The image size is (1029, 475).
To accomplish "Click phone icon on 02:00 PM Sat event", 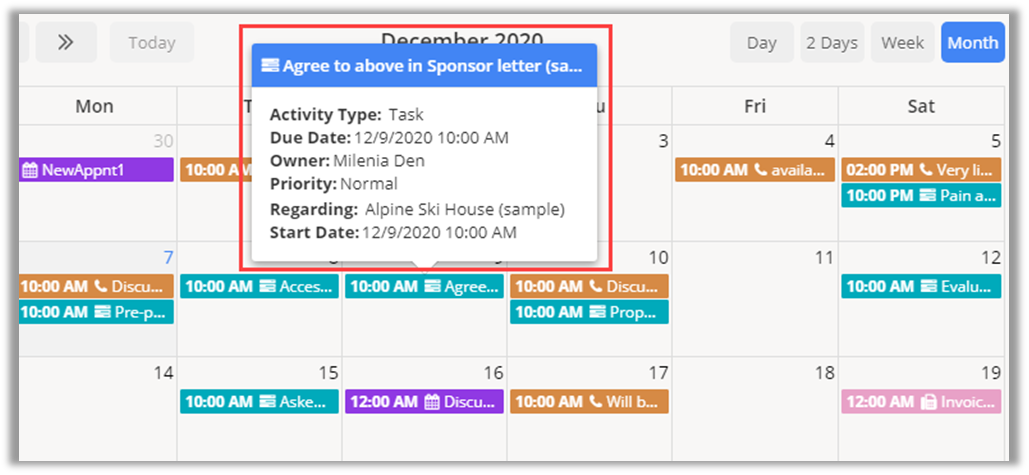I will click(925, 170).
